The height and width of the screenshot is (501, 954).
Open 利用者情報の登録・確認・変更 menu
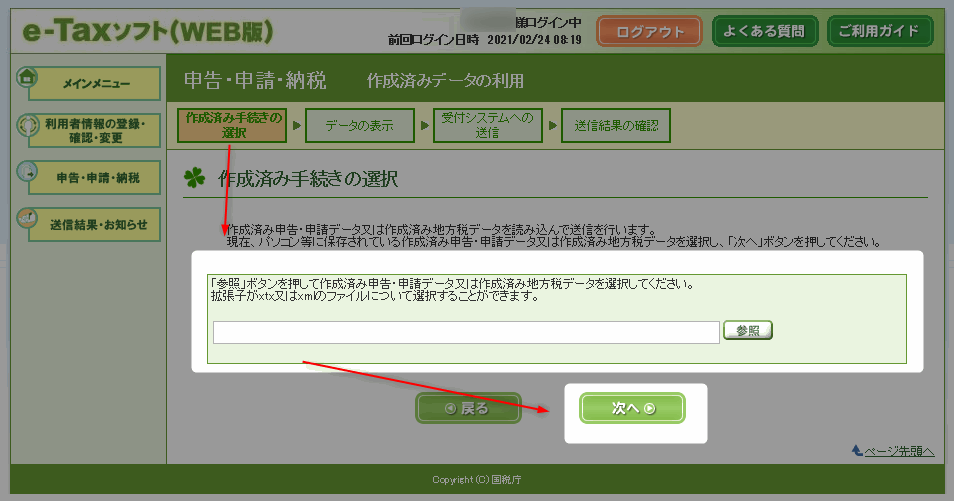[x=95, y=131]
